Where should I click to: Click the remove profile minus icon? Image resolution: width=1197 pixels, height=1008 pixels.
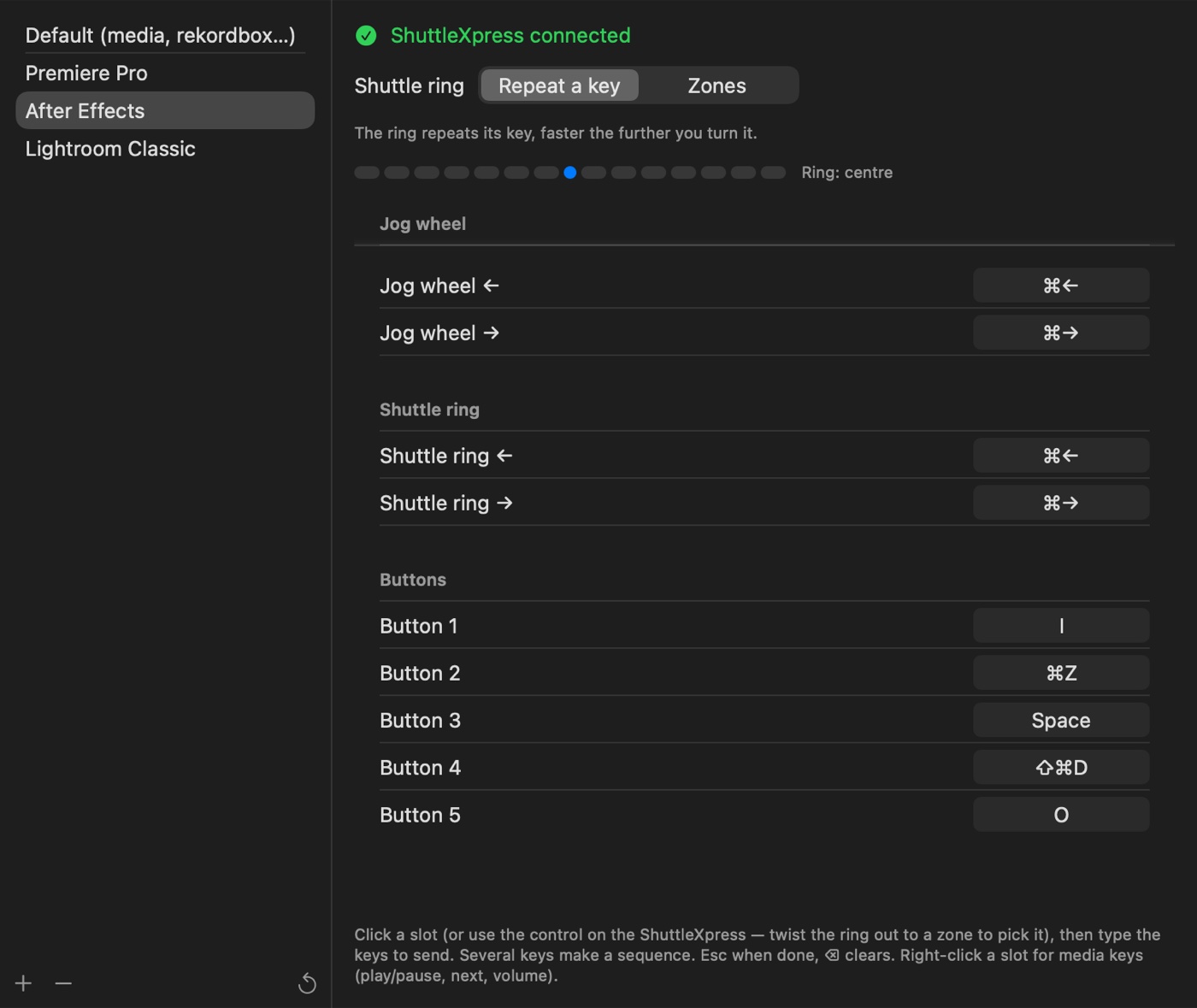pyautogui.click(x=63, y=983)
